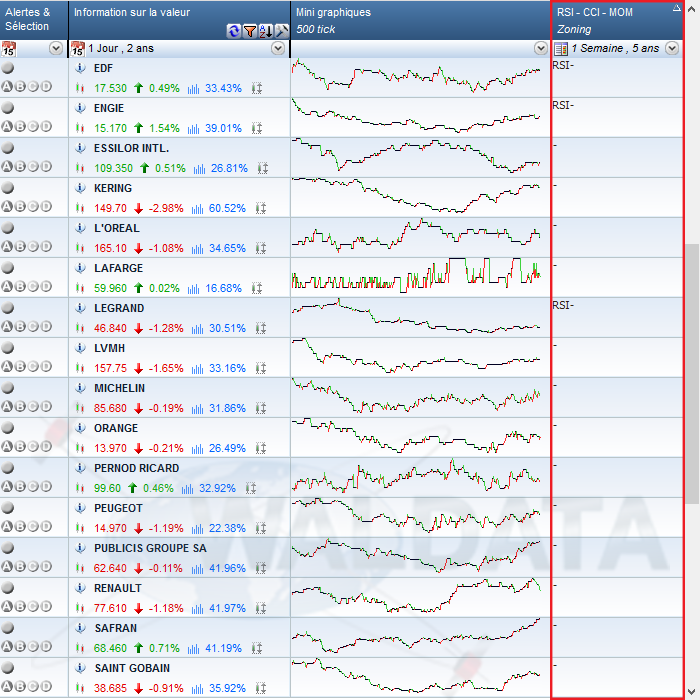
Task: Click small triangle icon in RSI - CCI - MOM header
Action: coord(677,7)
